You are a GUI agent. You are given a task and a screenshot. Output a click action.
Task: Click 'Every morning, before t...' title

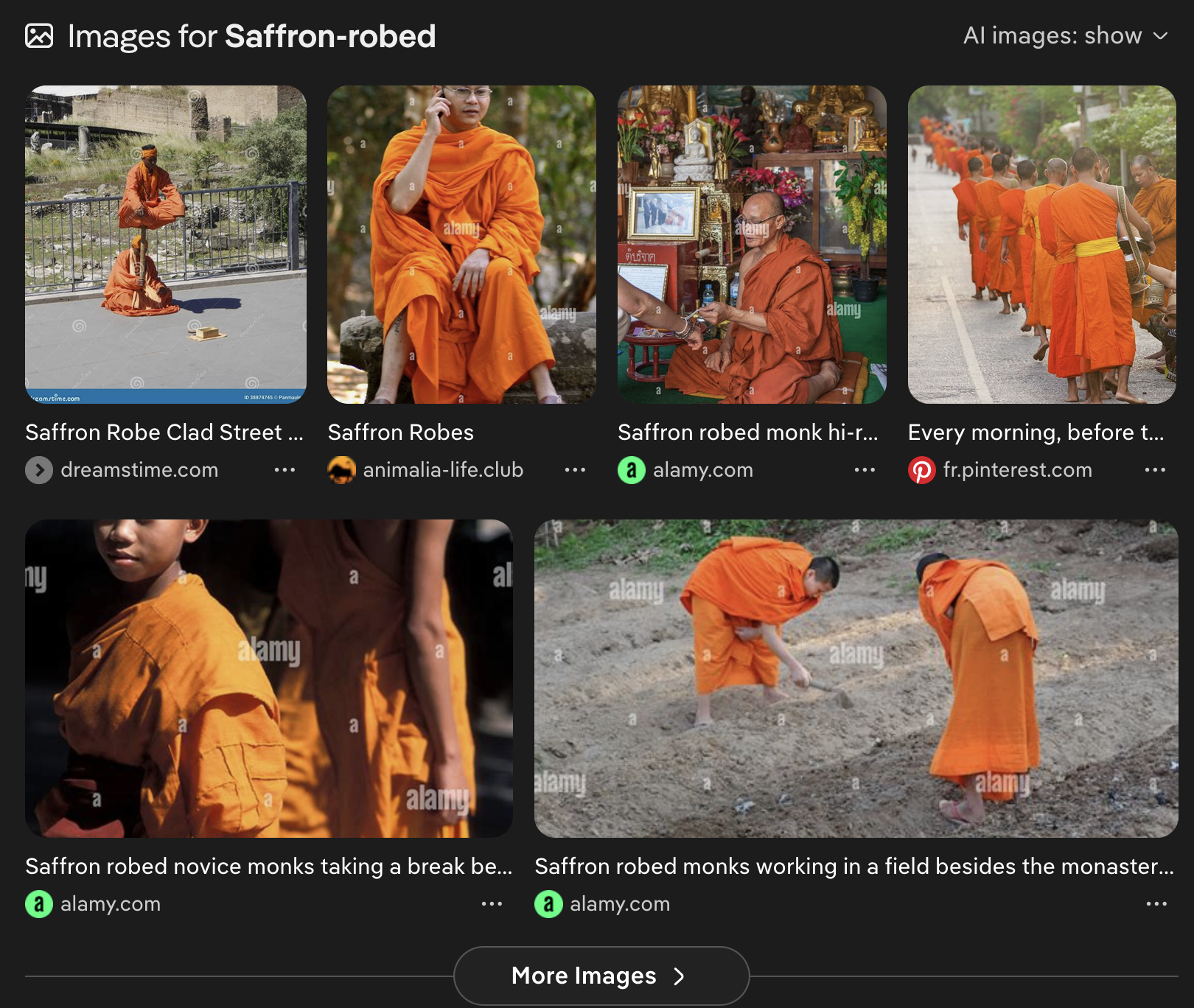1036,433
